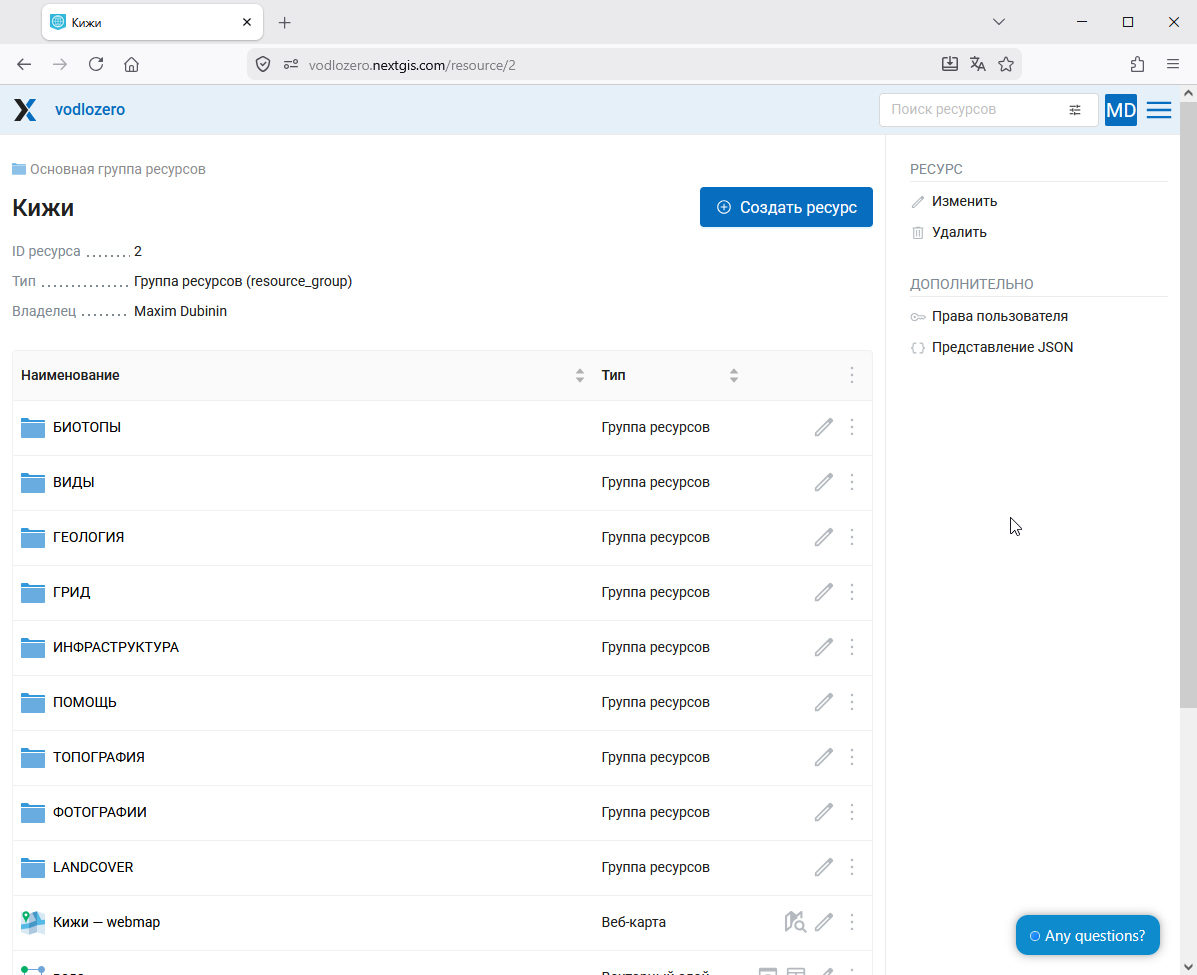Viewport: 1197px width, 975px height.
Task: Open vodlozero home link
Action: click(x=90, y=110)
